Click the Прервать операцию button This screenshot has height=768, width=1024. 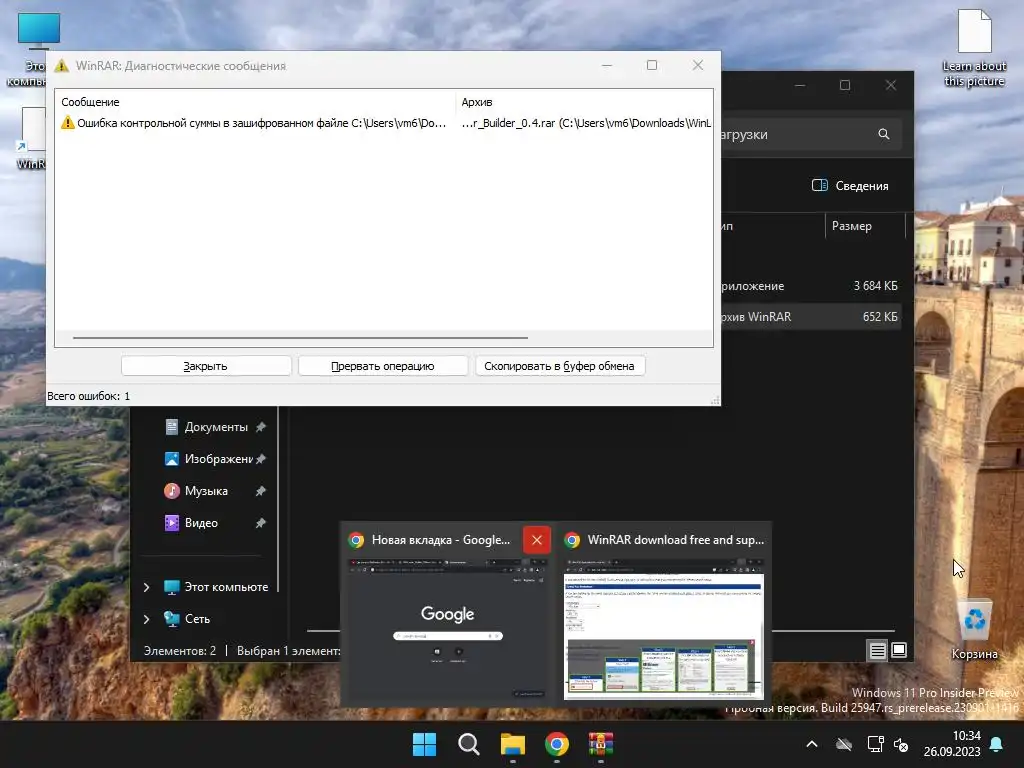point(383,366)
